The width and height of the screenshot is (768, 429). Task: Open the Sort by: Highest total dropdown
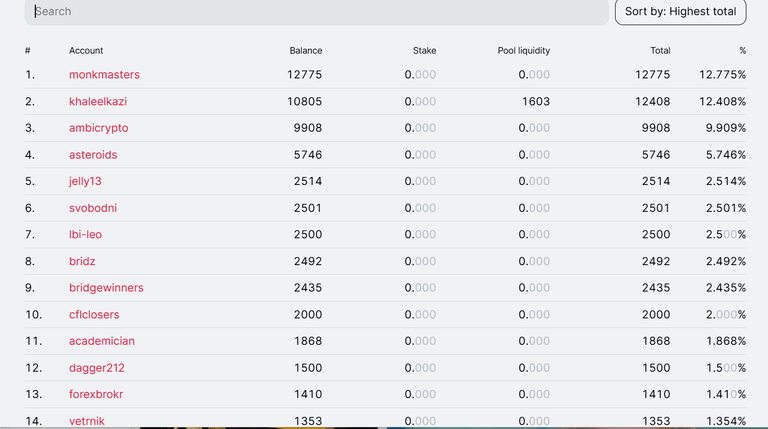coord(680,11)
